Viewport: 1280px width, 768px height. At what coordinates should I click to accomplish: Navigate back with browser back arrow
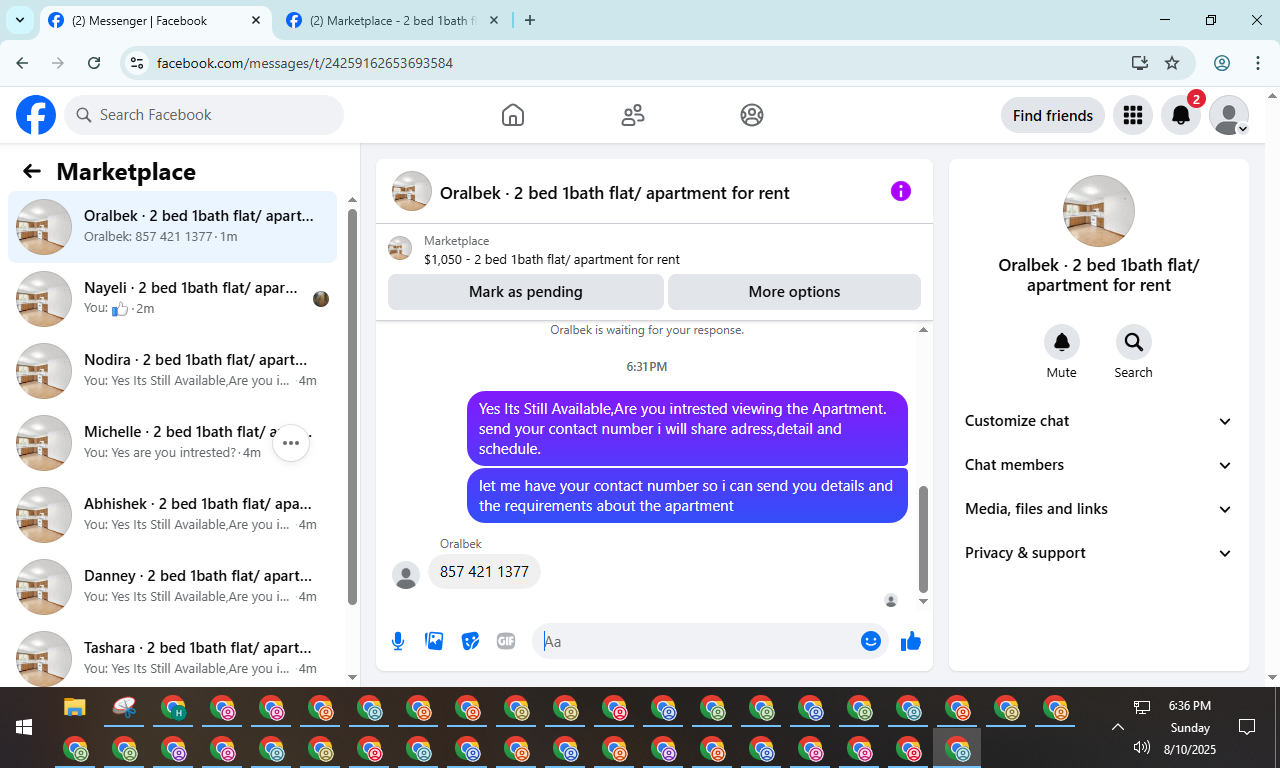[22, 63]
